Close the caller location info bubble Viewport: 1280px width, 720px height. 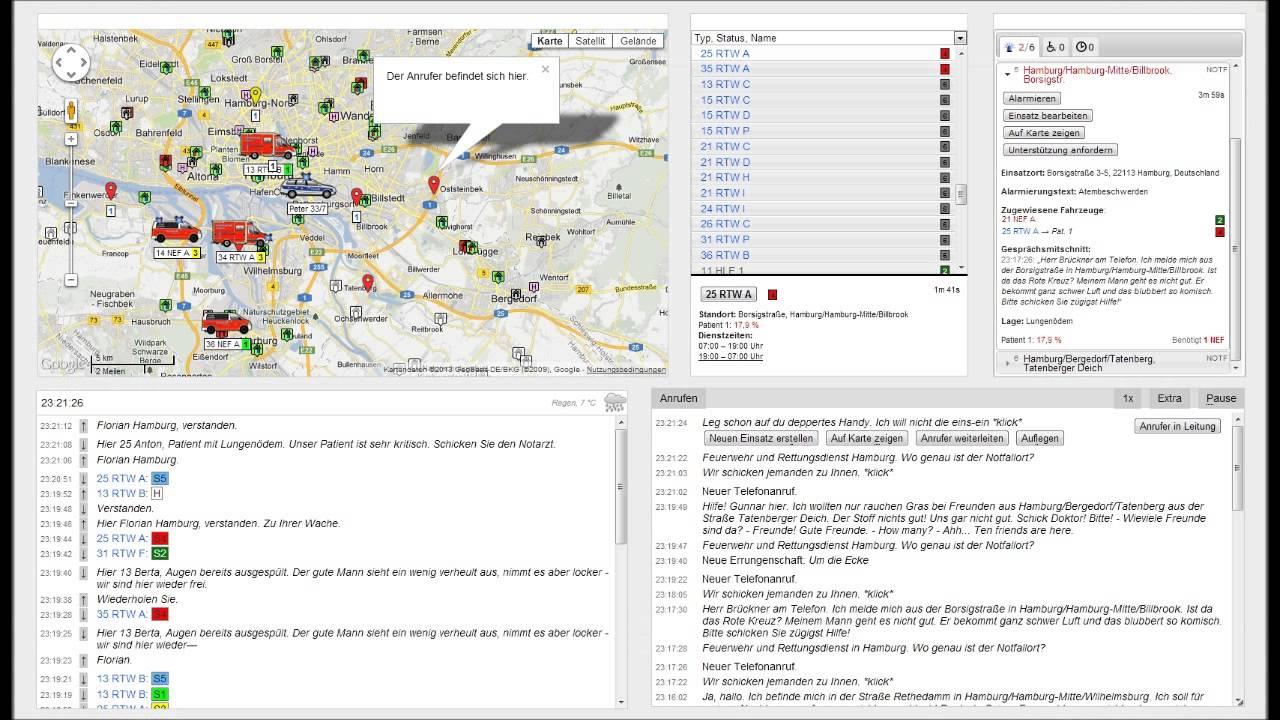pyautogui.click(x=545, y=70)
